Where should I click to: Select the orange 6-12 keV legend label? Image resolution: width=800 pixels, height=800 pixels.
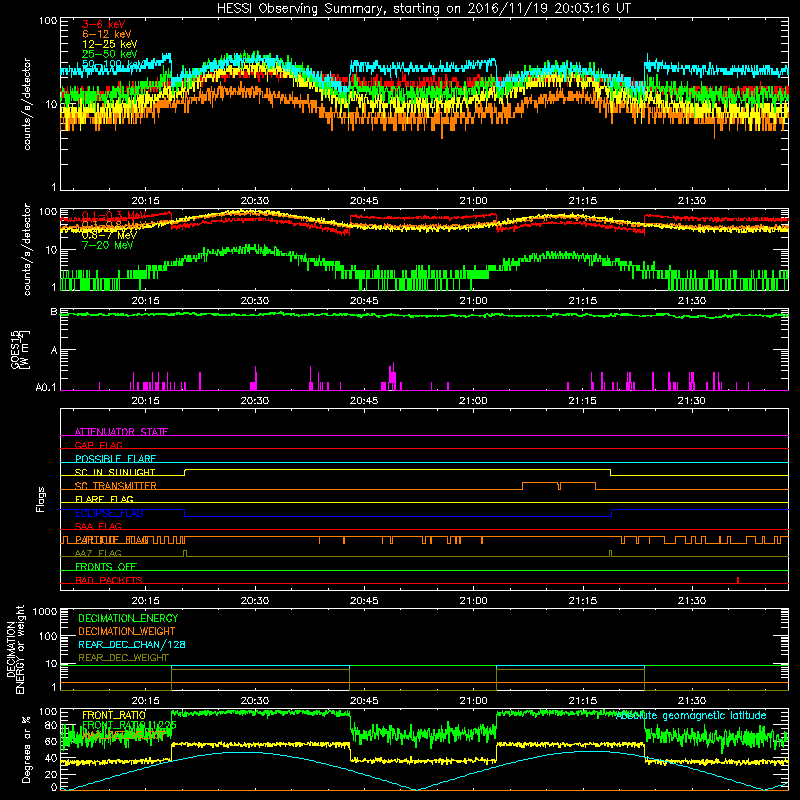point(107,34)
